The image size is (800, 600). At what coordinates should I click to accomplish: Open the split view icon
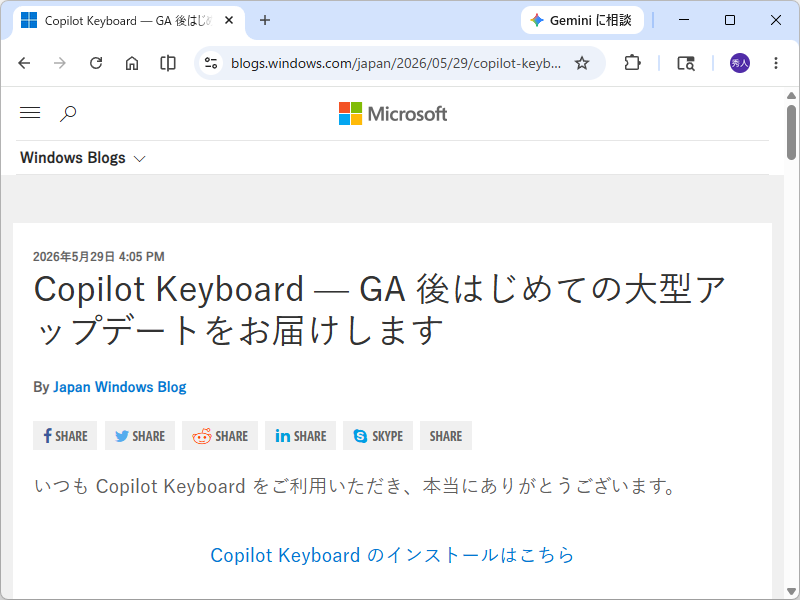168,63
